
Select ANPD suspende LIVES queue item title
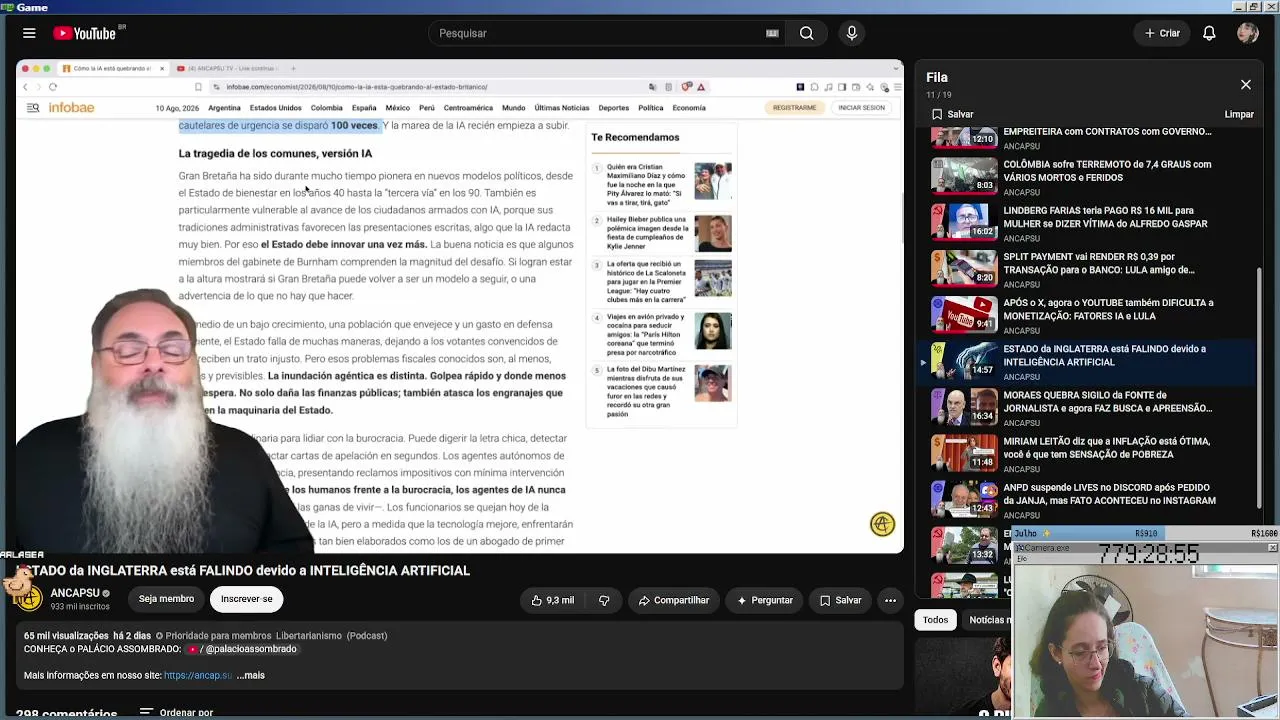click(x=1109, y=493)
